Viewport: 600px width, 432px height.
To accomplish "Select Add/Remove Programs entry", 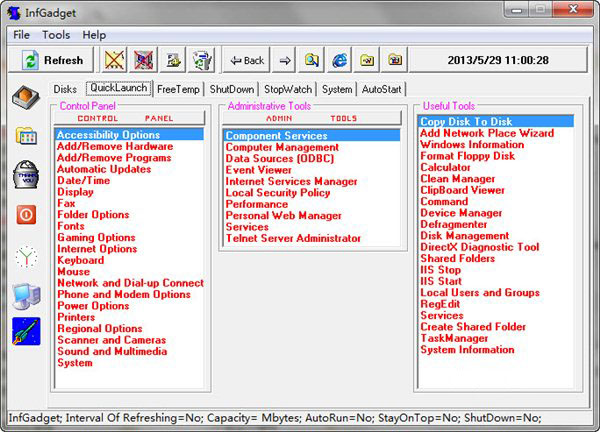I will tap(114, 158).
